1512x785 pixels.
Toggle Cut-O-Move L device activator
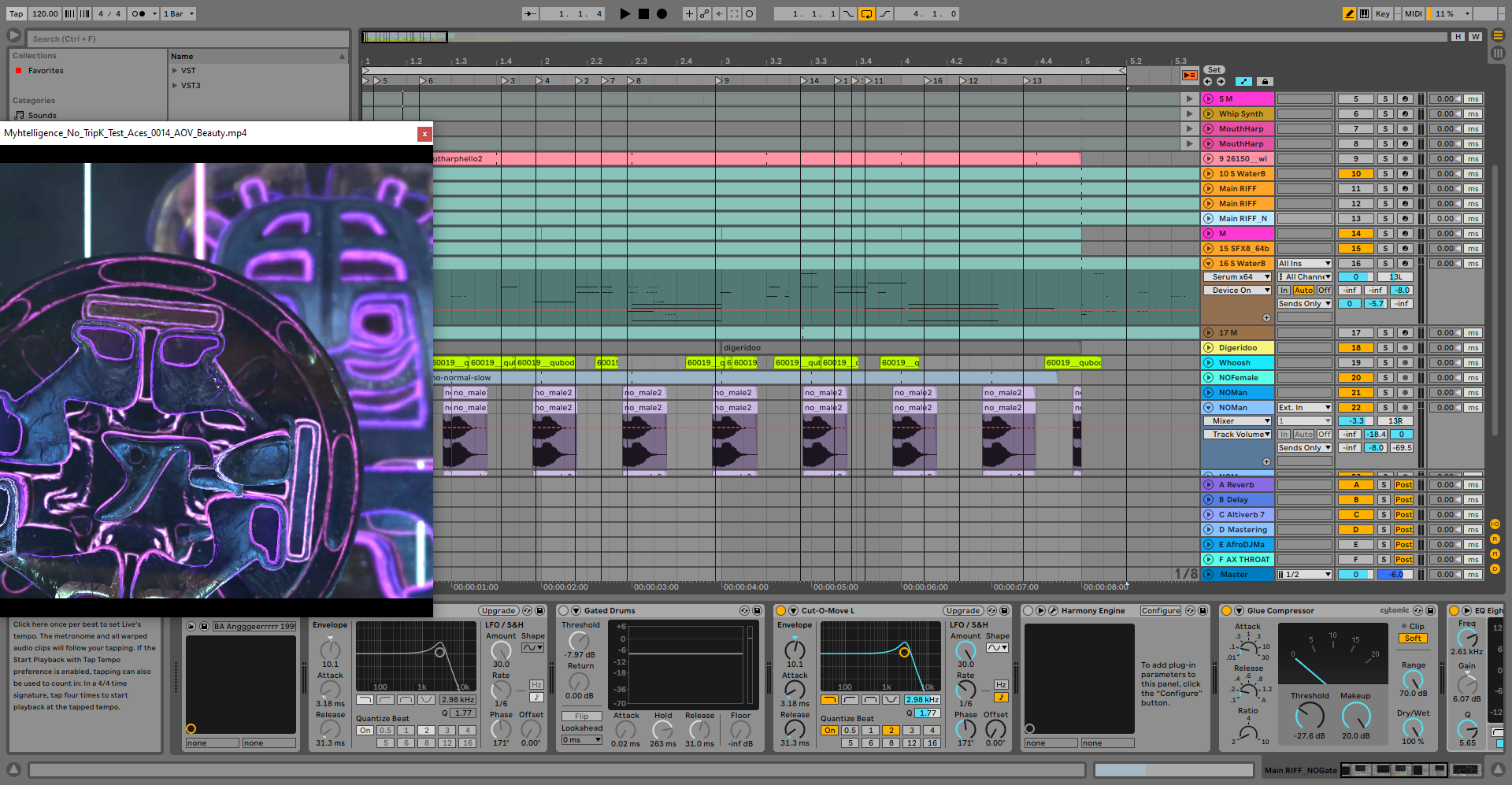[780, 610]
